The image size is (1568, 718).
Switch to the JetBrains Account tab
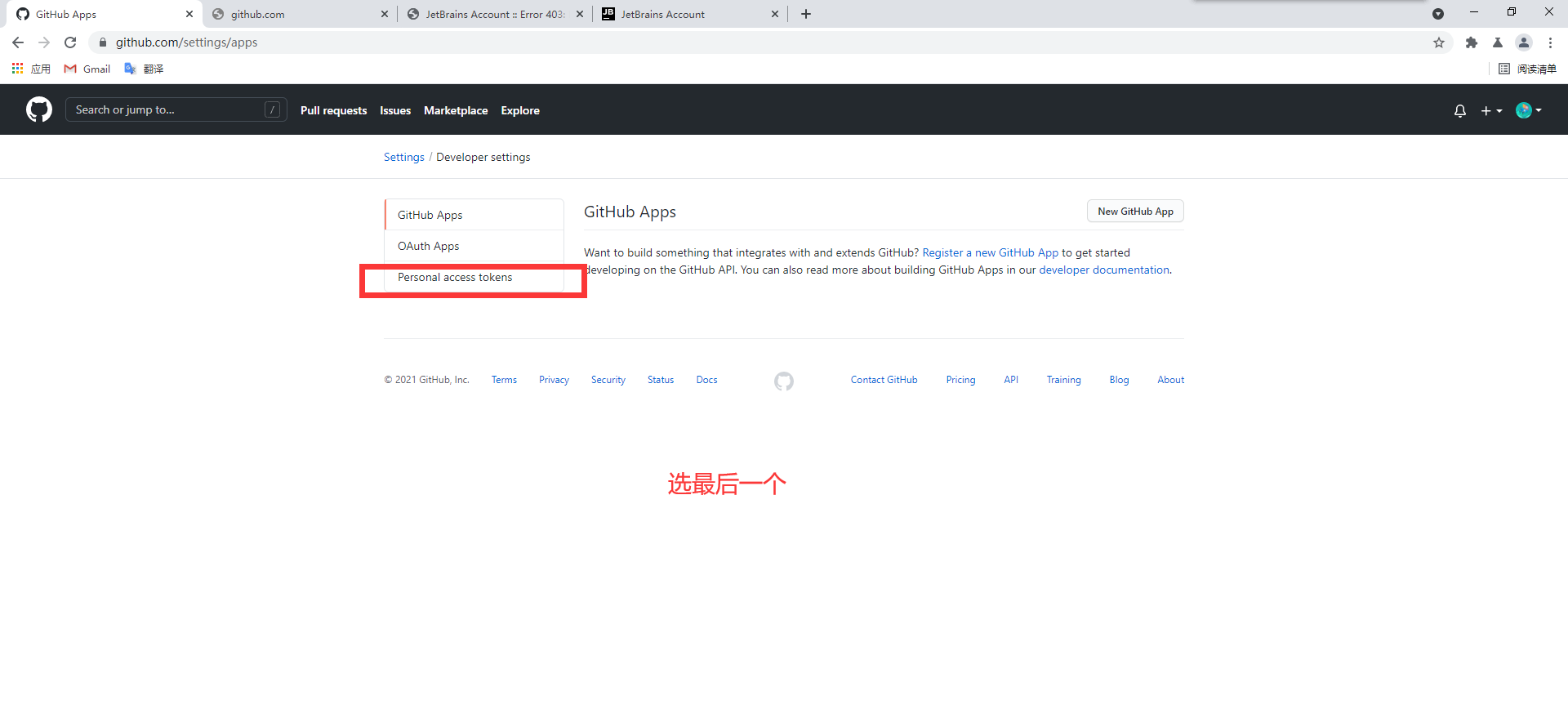coord(690,14)
